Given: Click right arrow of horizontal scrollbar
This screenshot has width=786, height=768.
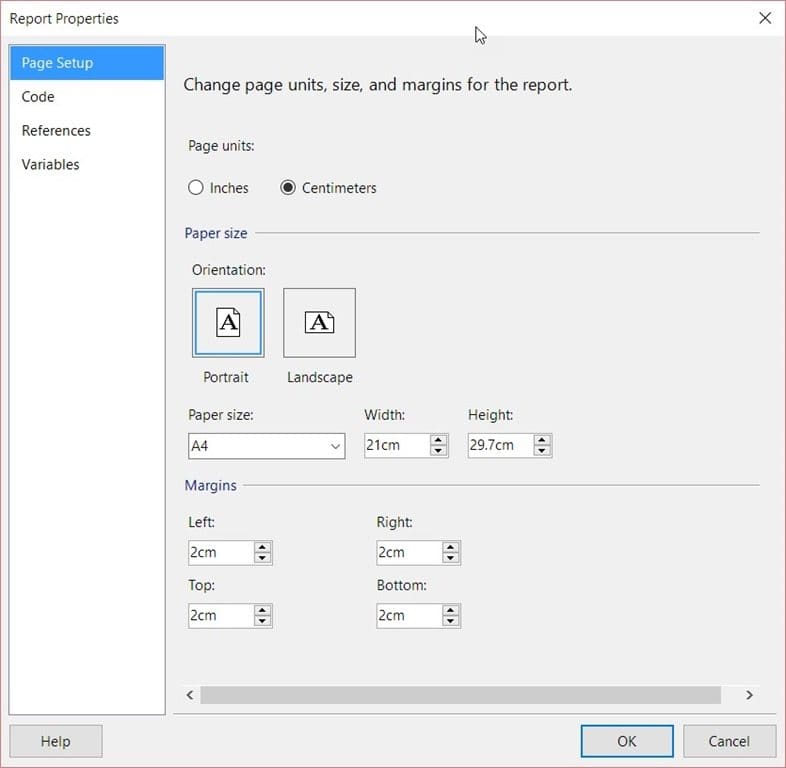Looking at the screenshot, I should (x=749, y=695).
